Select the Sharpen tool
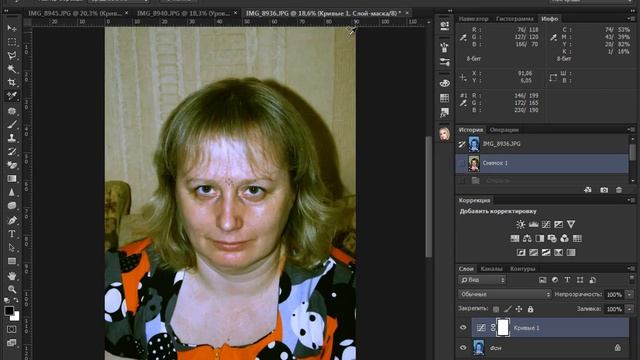640x360 pixels. pyautogui.click(x=12, y=192)
